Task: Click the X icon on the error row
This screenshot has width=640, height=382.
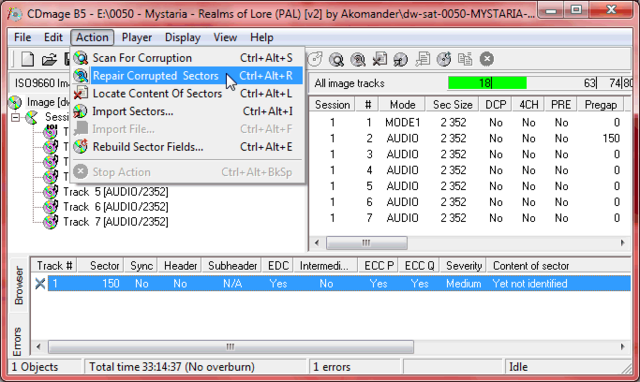Action: 40,284
